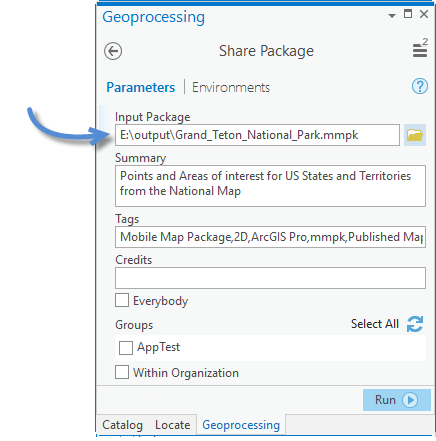
Task: Select the Parameters tab
Action: point(141,87)
